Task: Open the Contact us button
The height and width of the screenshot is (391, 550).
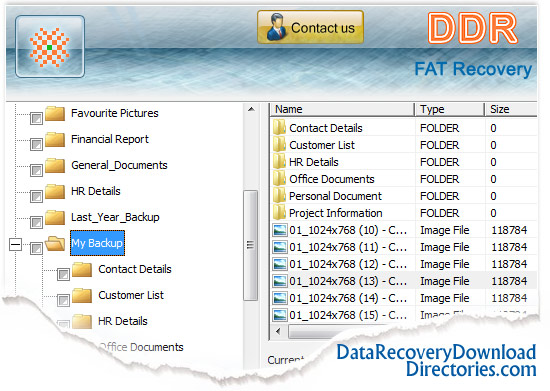Action: (x=310, y=27)
